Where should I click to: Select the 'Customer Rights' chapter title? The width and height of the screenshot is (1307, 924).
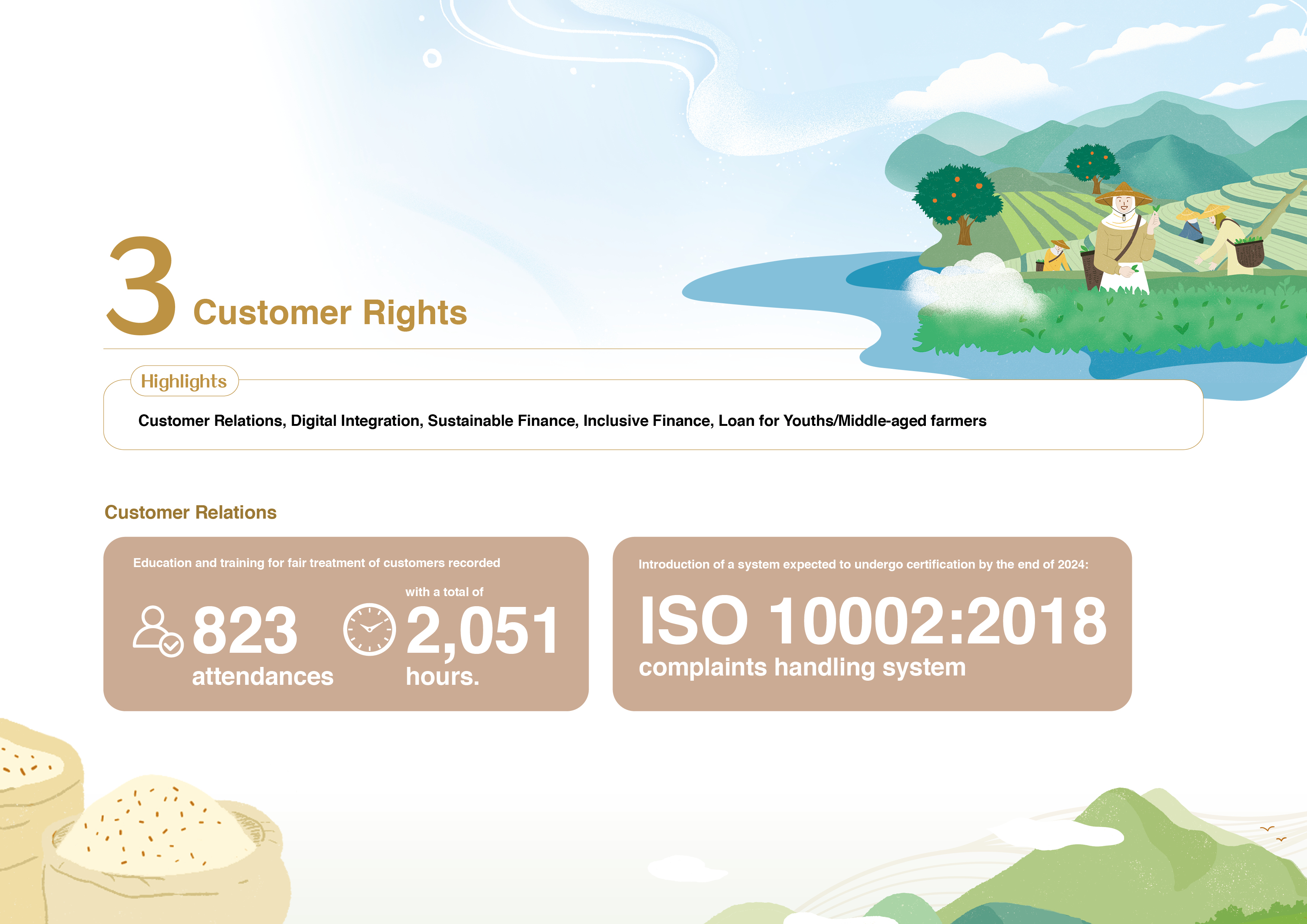coord(330,313)
